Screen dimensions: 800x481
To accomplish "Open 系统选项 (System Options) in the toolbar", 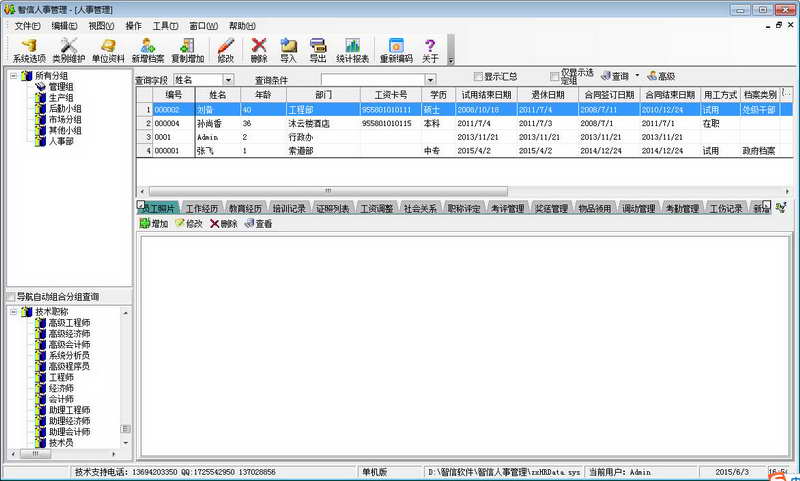I will point(29,50).
